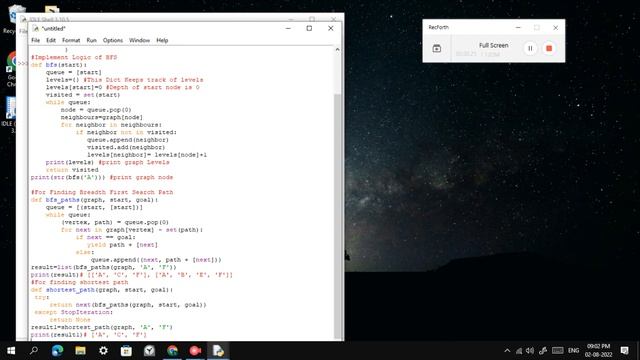Click the Python icon in untitled title bar

pos(36,29)
